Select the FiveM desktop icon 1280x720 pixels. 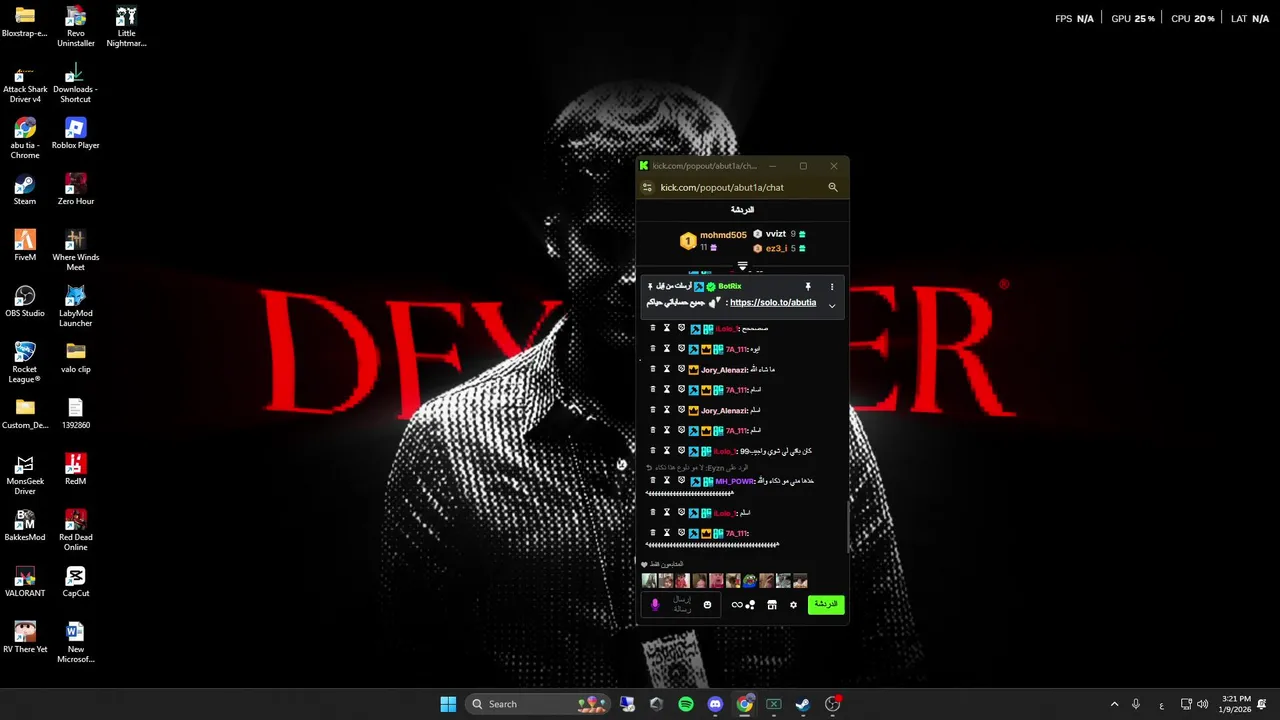click(25, 245)
